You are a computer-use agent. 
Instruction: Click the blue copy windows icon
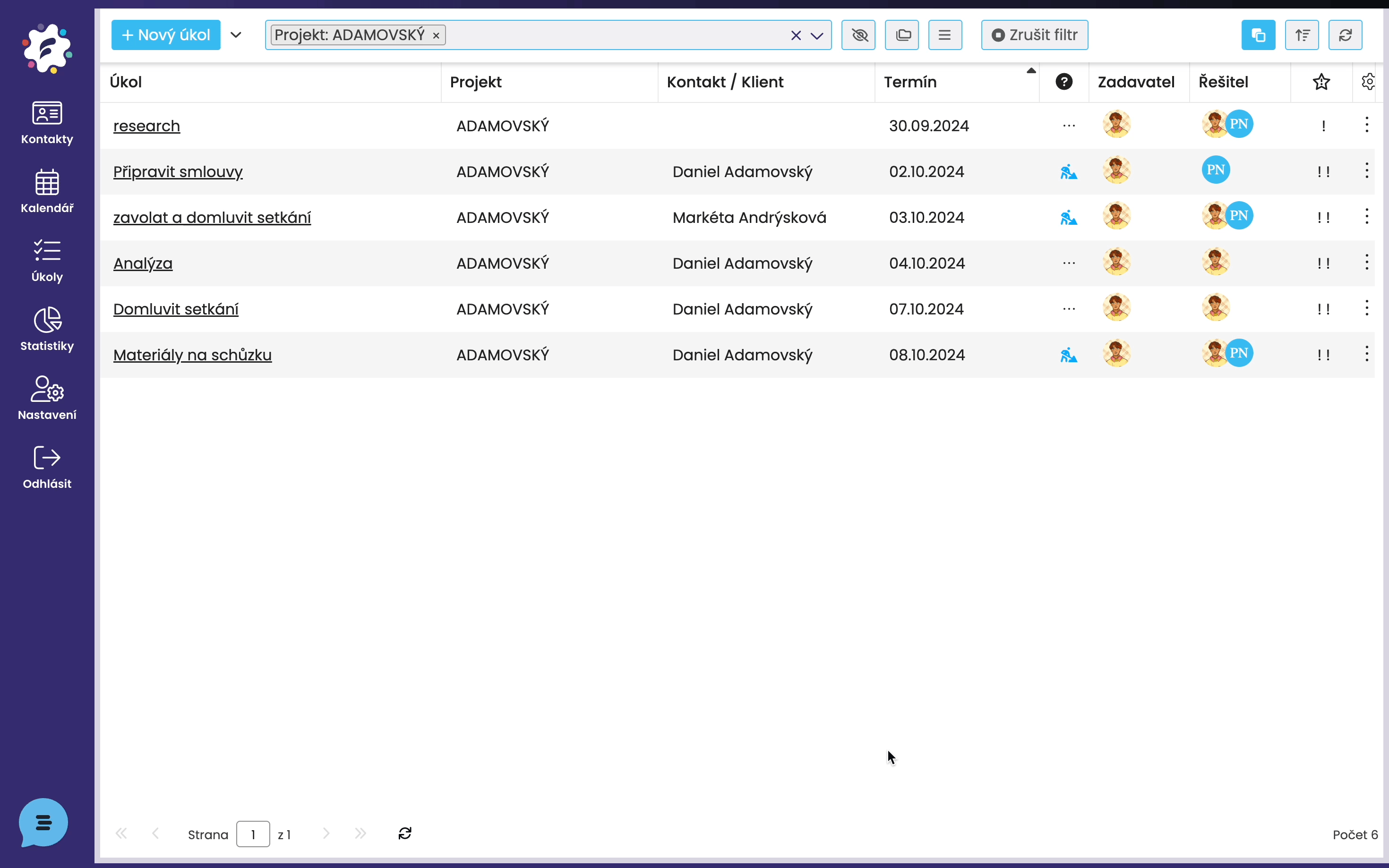click(1259, 35)
